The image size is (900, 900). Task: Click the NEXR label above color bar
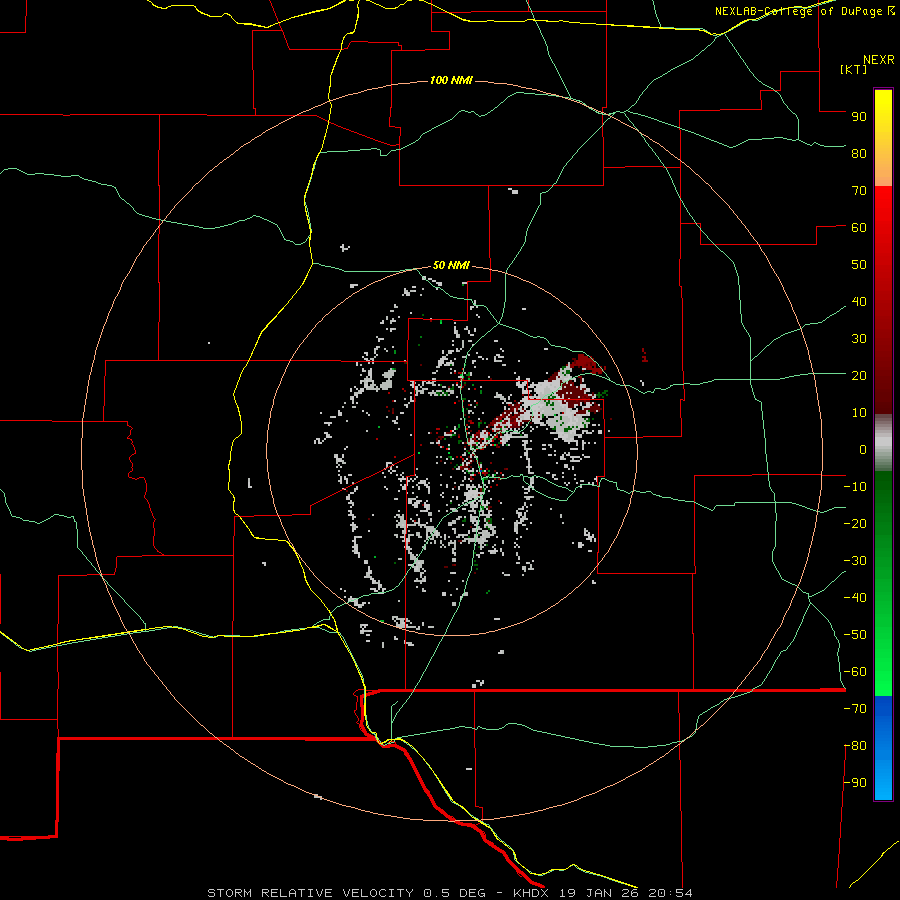tap(879, 60)
